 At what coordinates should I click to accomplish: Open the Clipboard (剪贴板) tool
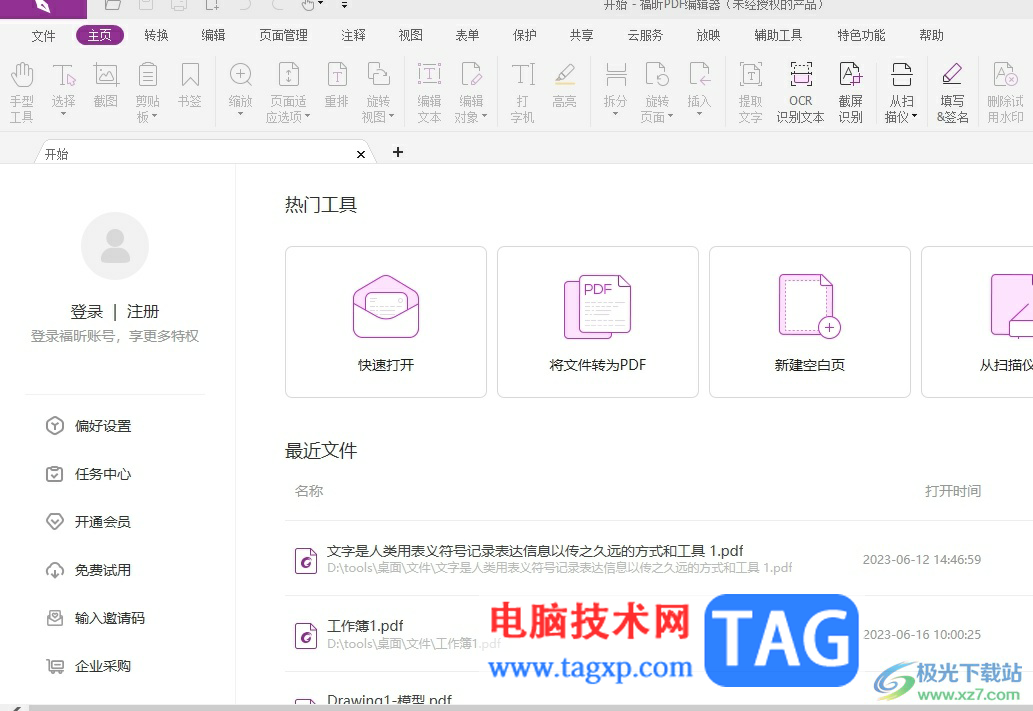coord(148,92)
